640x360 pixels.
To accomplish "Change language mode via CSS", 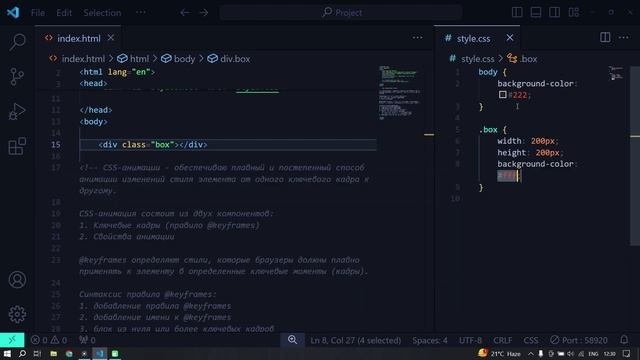I will [x=531, y=340].
